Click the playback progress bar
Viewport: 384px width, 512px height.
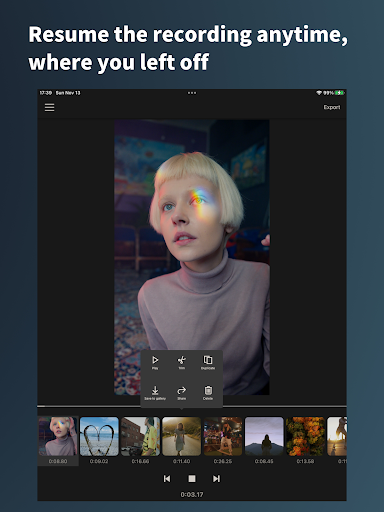[x=192, y=406]
